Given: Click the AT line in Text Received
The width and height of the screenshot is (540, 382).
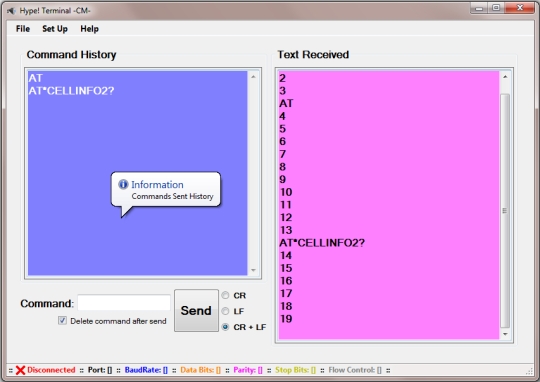Looking at the screenshot, I should (x=286, y=103).
